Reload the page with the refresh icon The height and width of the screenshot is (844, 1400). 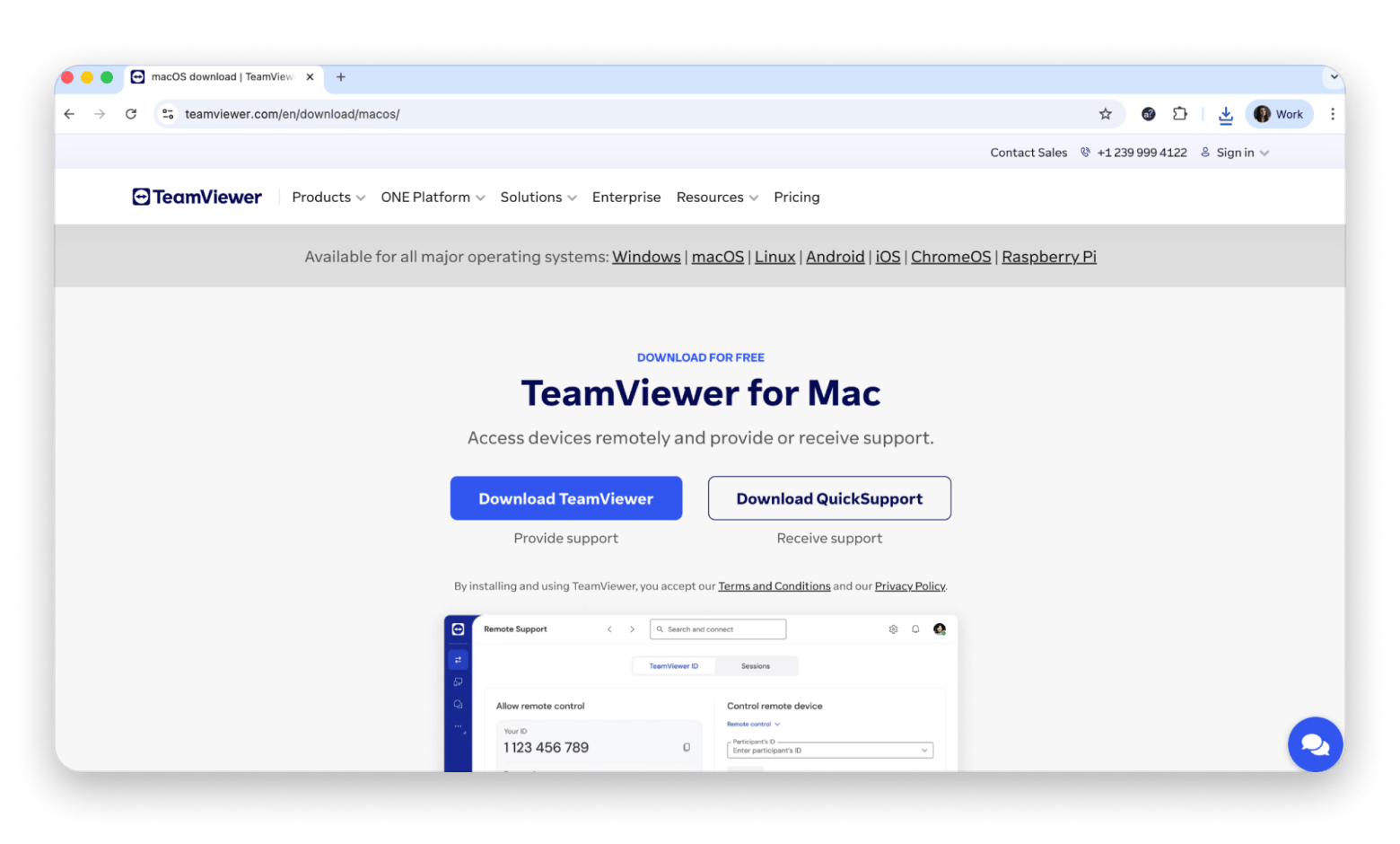(131, 114)
